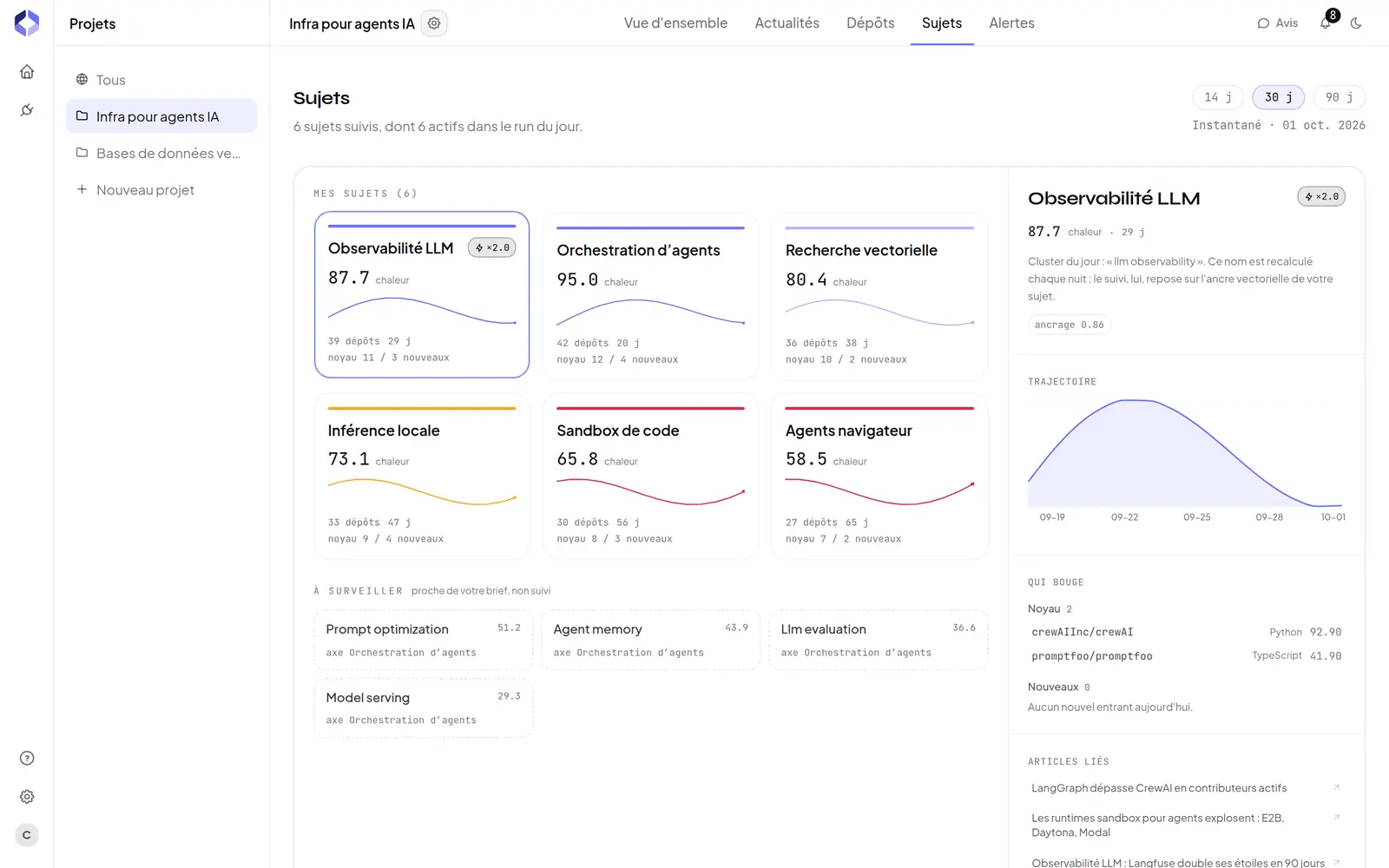The width and height of the screenshot is (1389, 868).
Task: Click the ancrage 0.86 chip
Action: [x=1070, y=325]
